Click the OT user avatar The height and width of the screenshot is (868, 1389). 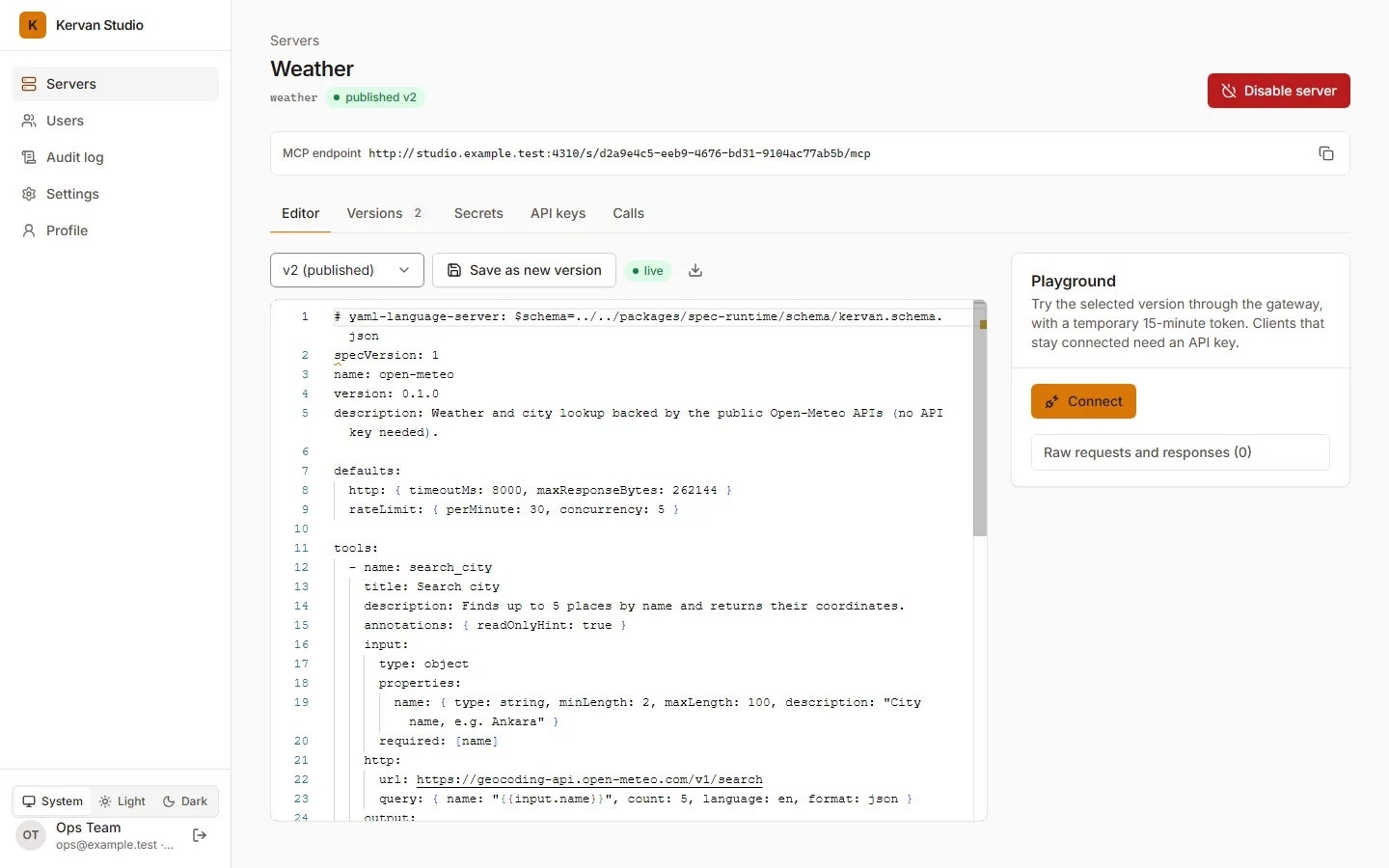coord(31,835)
